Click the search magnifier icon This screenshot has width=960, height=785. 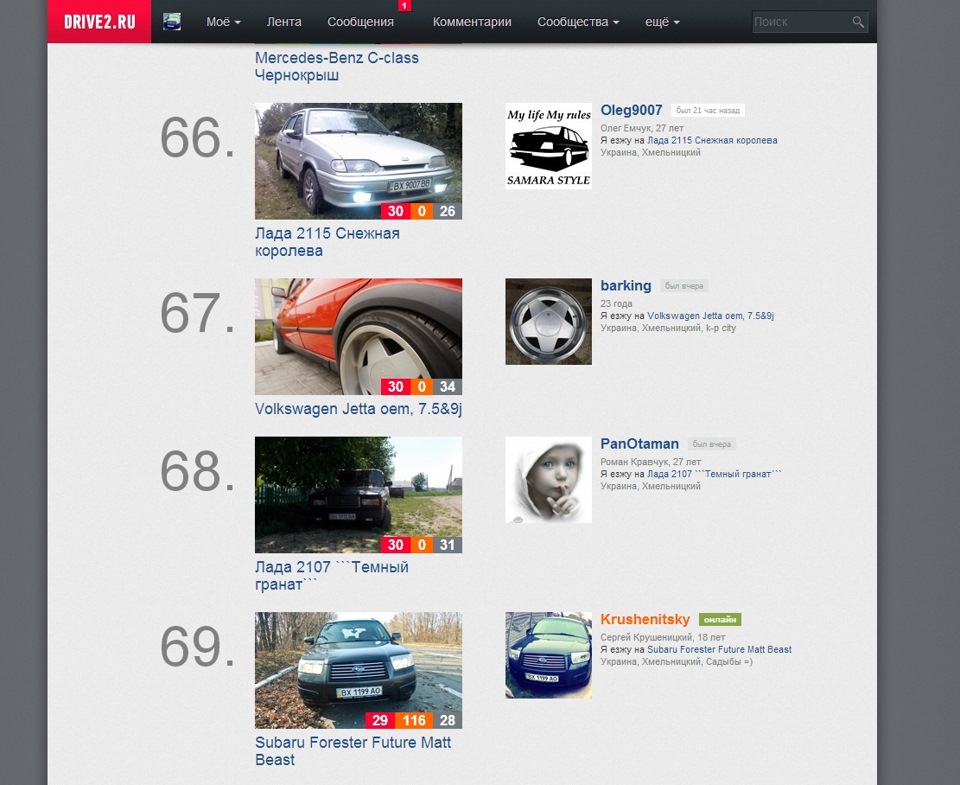[x=858, y=22]
